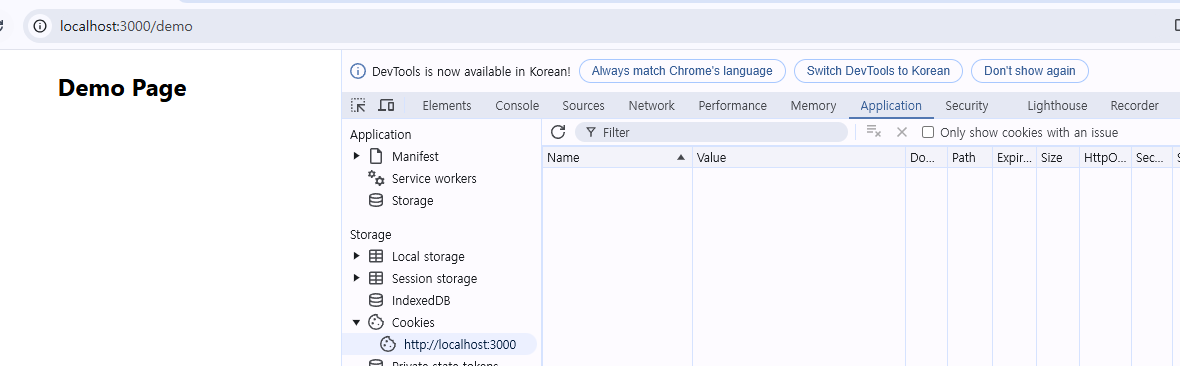The image size is (1180, 366).
Task: Click the delete selected cookie X icon
Action: pyautogui.click(x=902, y=133)
